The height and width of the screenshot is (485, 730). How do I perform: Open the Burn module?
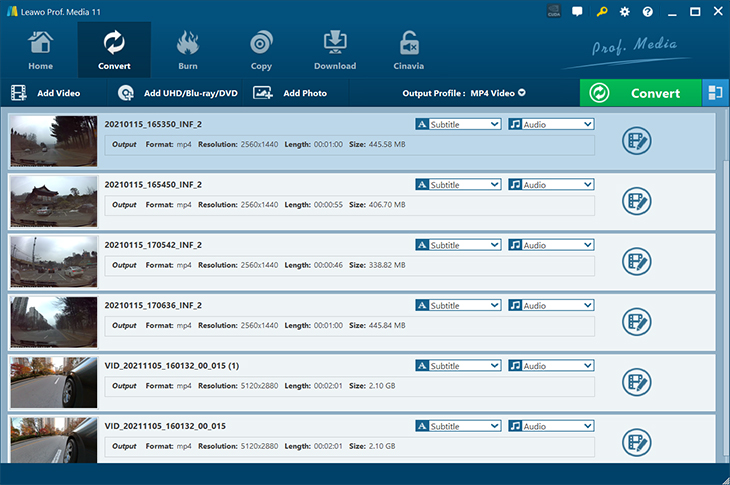point(188,50)
